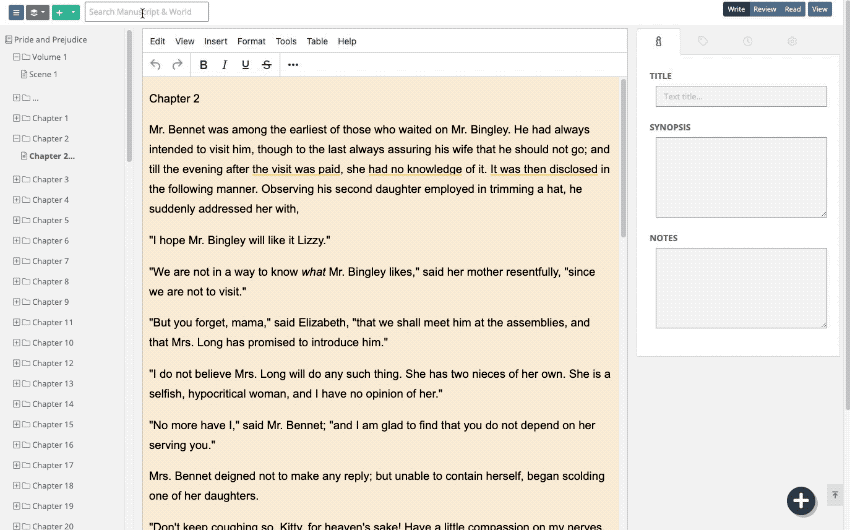Open the green add-button dropdown arrow
The image size is (850, 530).
pyautogui.click(x=73, y=12)
